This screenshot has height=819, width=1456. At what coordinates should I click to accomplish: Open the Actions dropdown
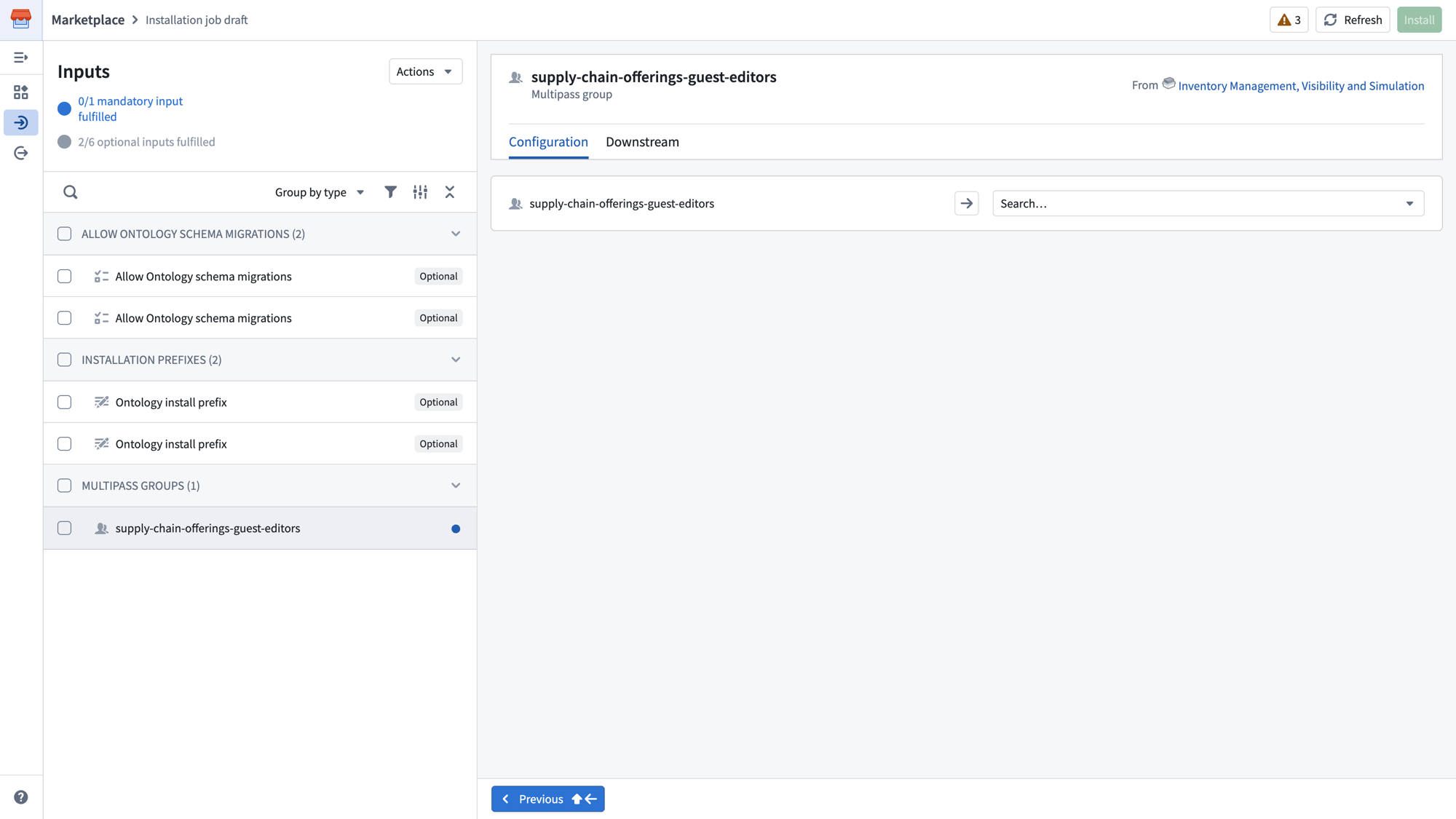pos(425,71)
